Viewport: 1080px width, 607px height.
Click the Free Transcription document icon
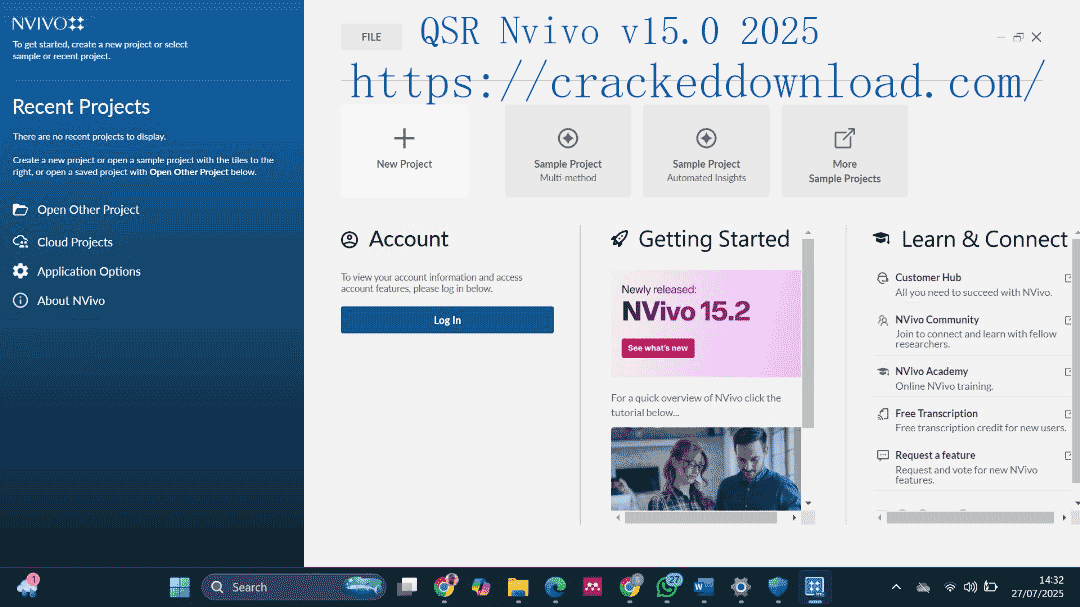[882, 414]
